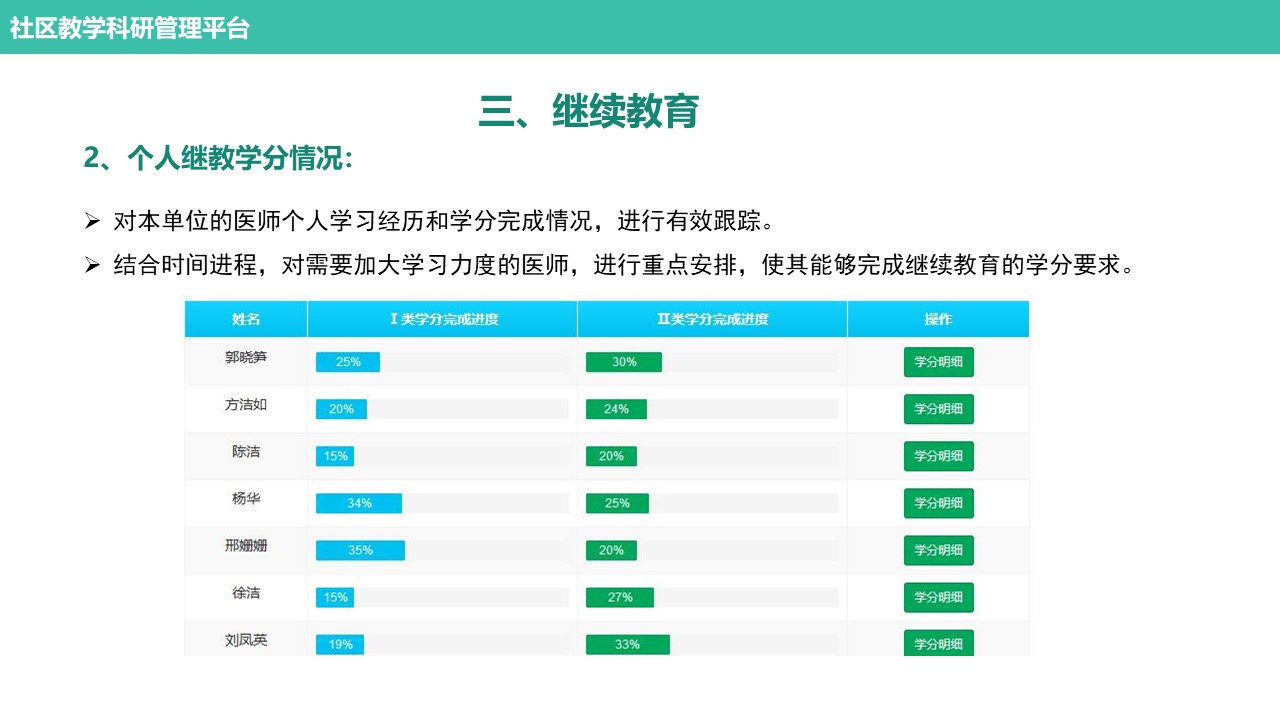The height and width of the screenshot is (720, 1280).
Task: Select the name 郭晓笋
Action: pyautogui.click(x=246, y=357)
